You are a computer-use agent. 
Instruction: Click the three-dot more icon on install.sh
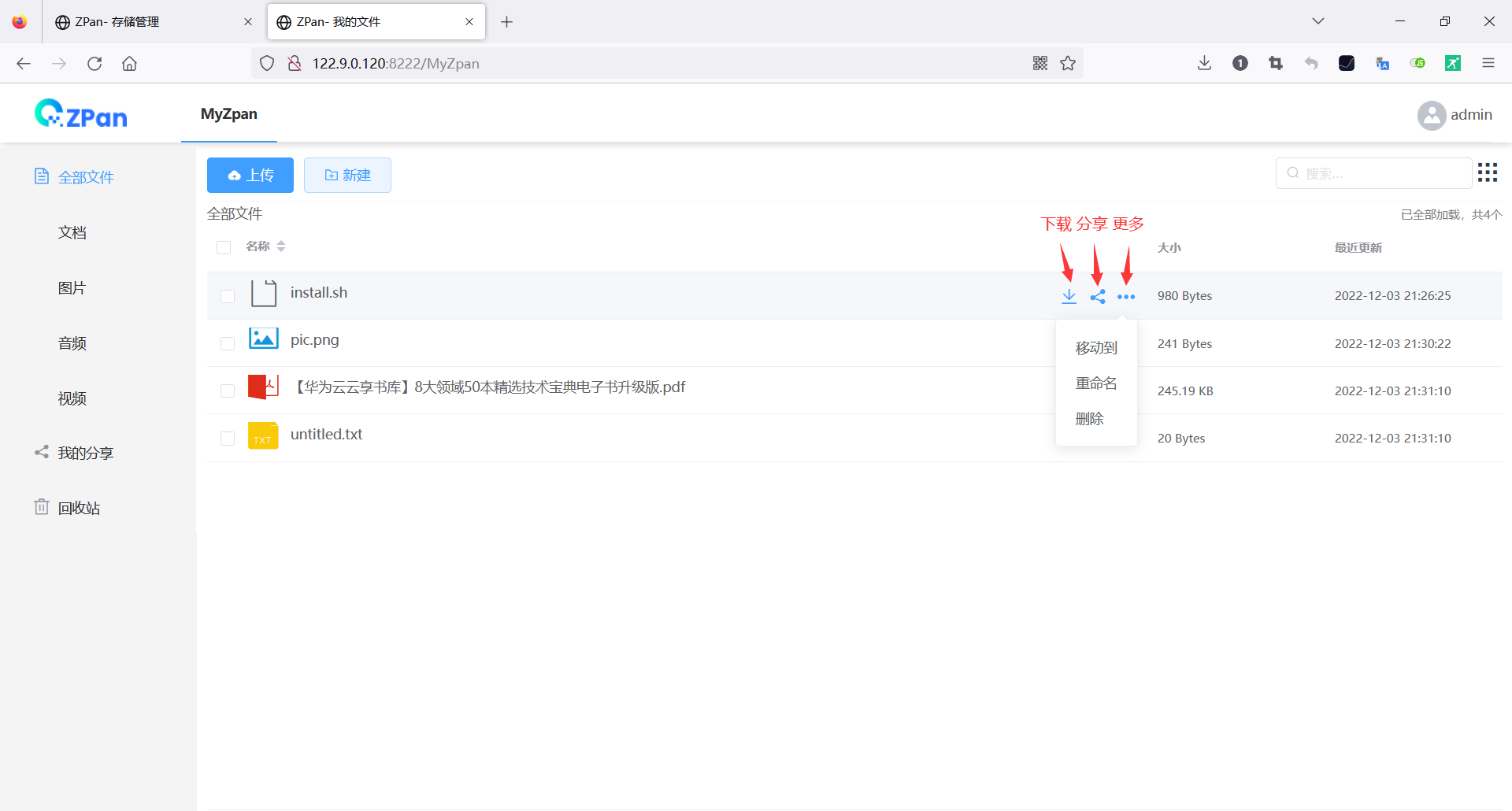tap(1126, 296)
